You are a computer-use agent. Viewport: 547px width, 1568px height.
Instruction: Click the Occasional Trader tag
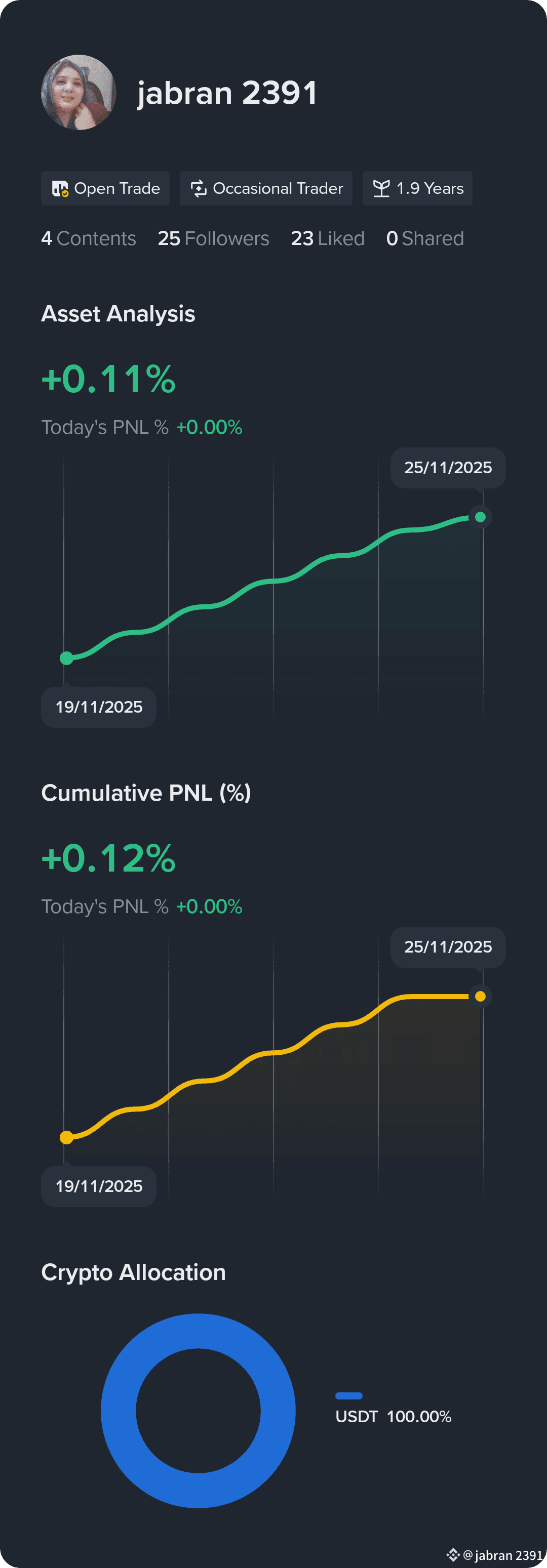(x=266, y=189)
